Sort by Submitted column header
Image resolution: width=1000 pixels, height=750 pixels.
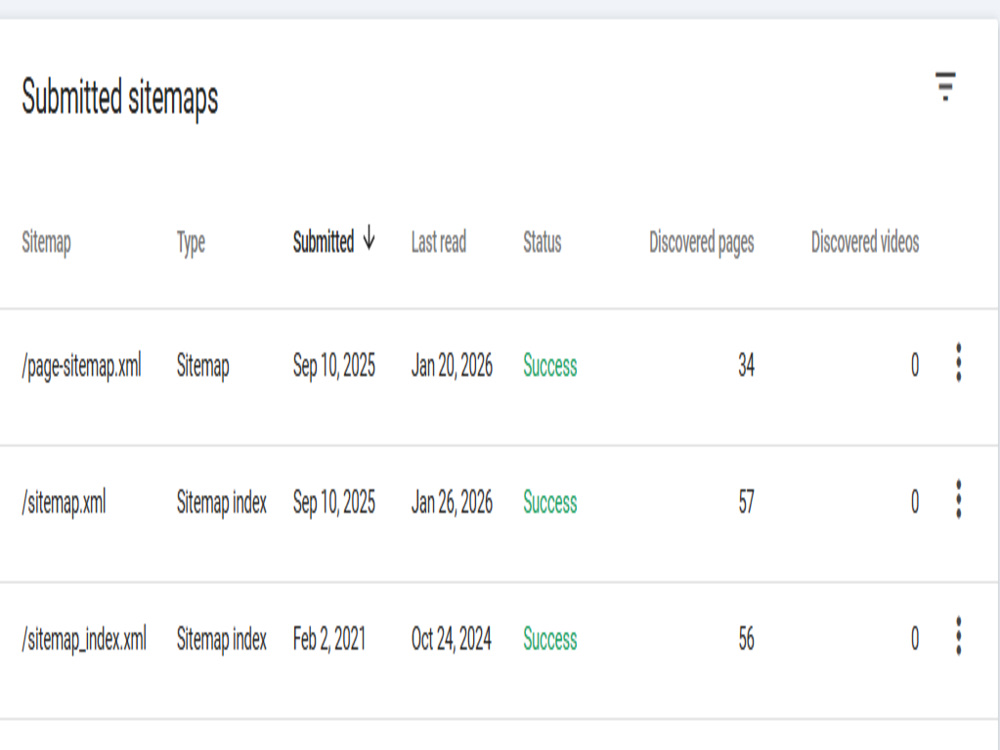[323, 242]
